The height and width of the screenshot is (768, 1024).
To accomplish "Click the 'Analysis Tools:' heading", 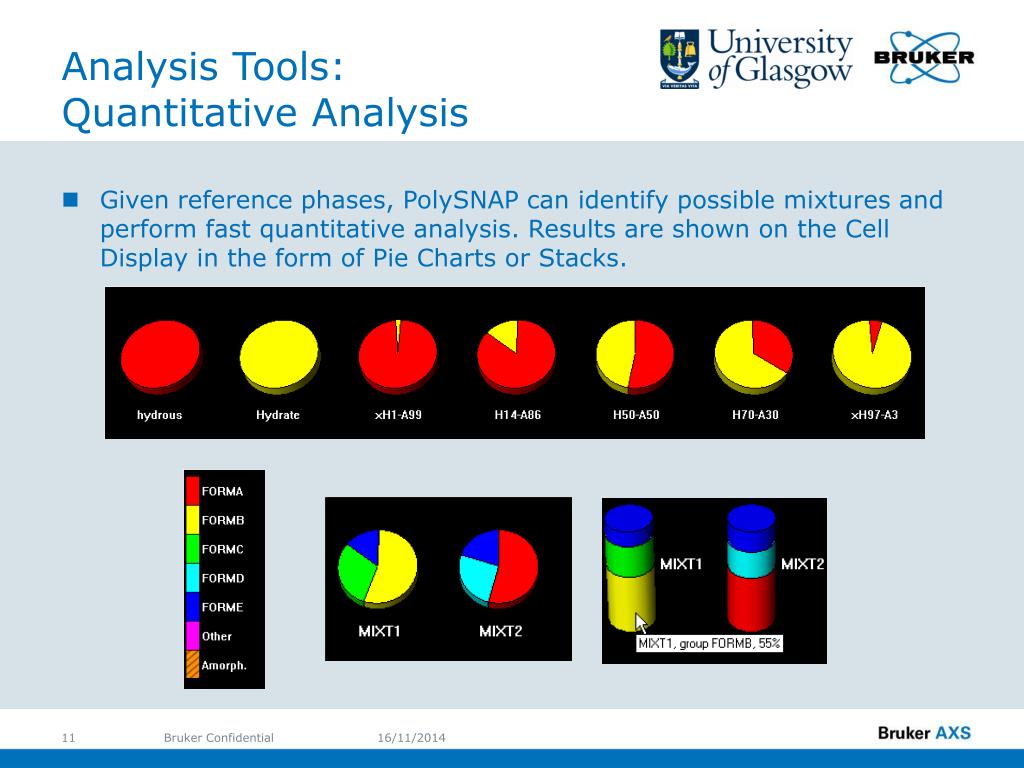I will pyautogui.click(x=203, y=66).
